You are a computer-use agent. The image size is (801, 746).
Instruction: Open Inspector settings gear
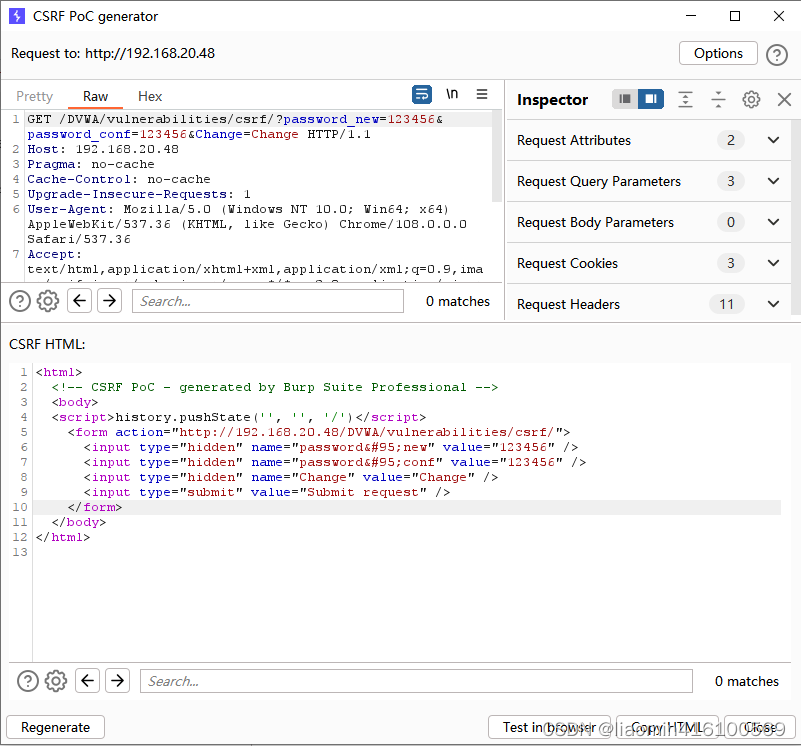pyautogui.click(x=751, y=99)
